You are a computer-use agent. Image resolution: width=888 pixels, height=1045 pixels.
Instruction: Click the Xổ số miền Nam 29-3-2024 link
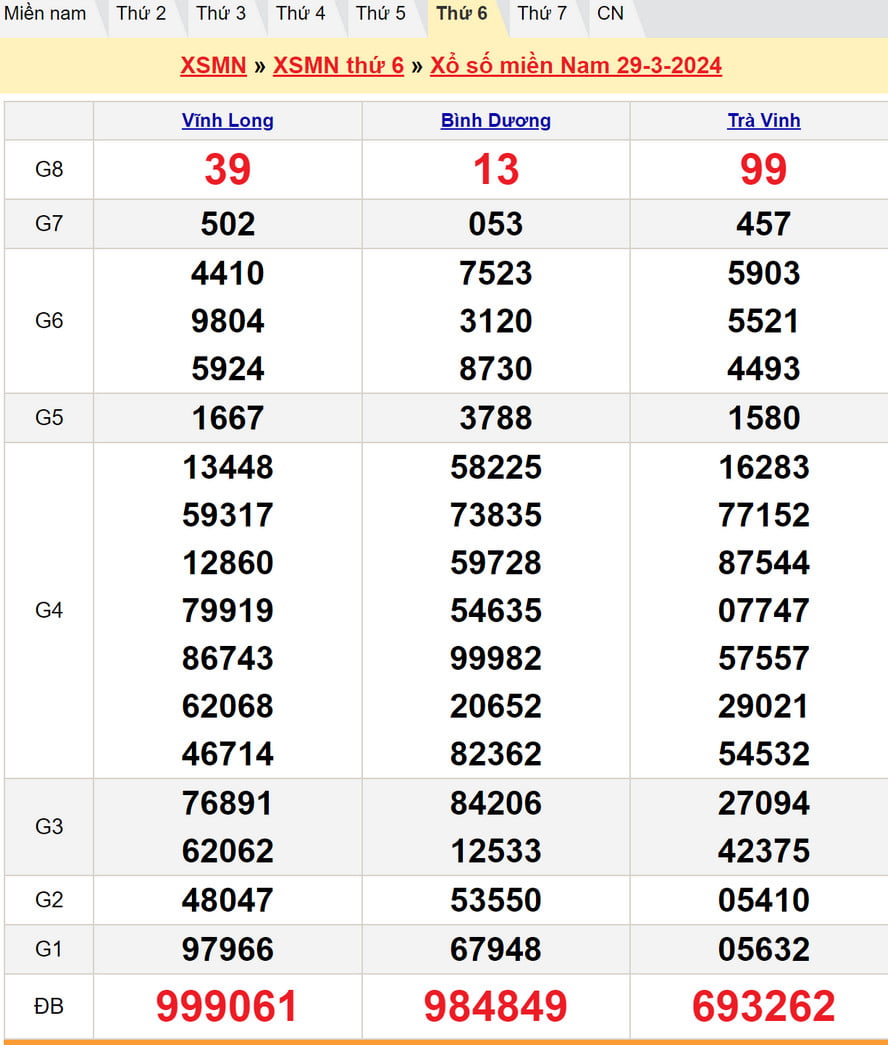click(576, 66)
